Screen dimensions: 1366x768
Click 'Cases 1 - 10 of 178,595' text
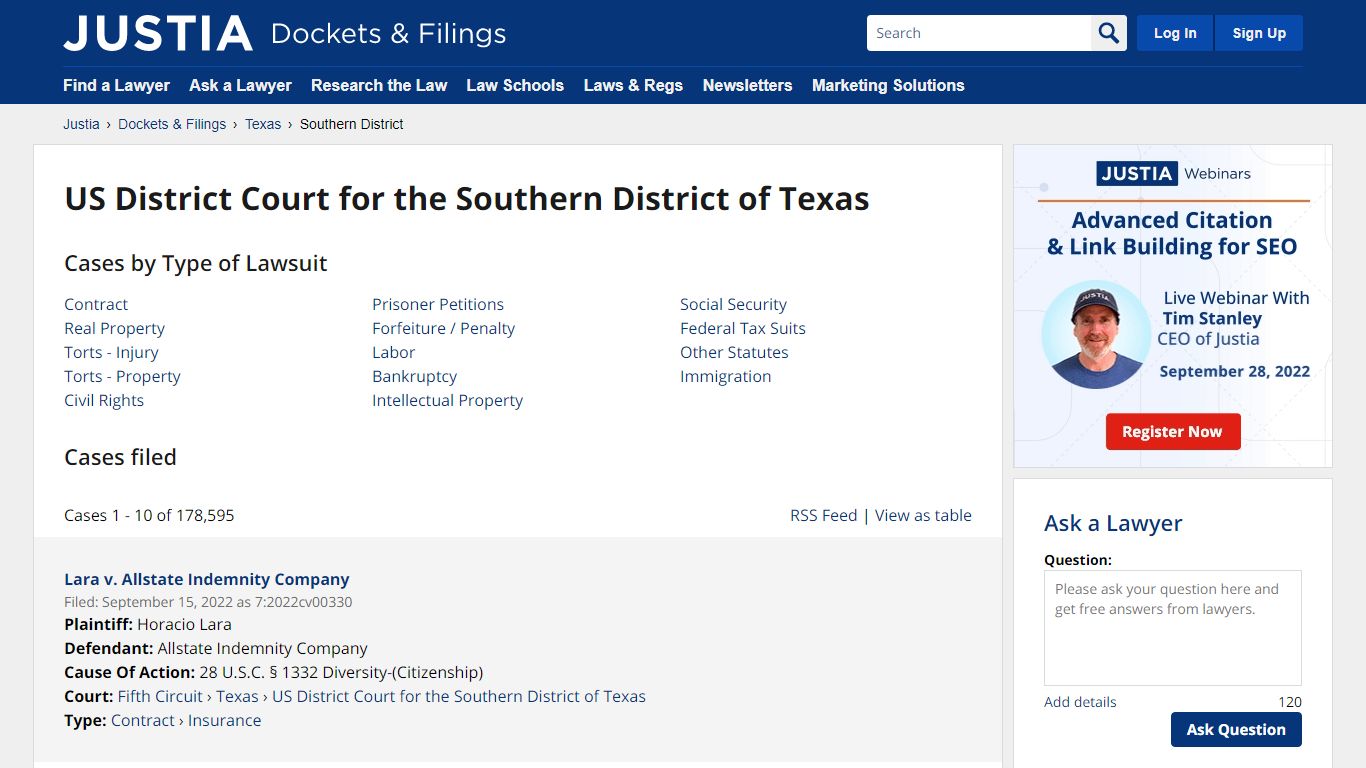point(149,515)
